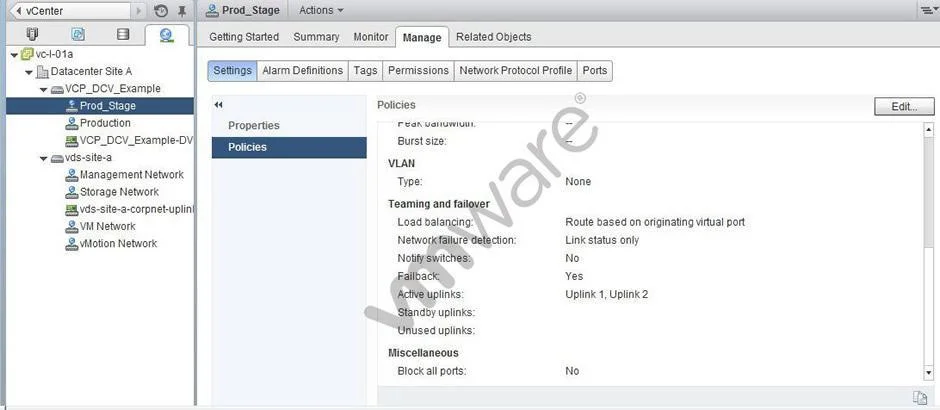Open the Actions dropdown menu
The height and width of the screenshot is (410, 940).
coord(321,10)
